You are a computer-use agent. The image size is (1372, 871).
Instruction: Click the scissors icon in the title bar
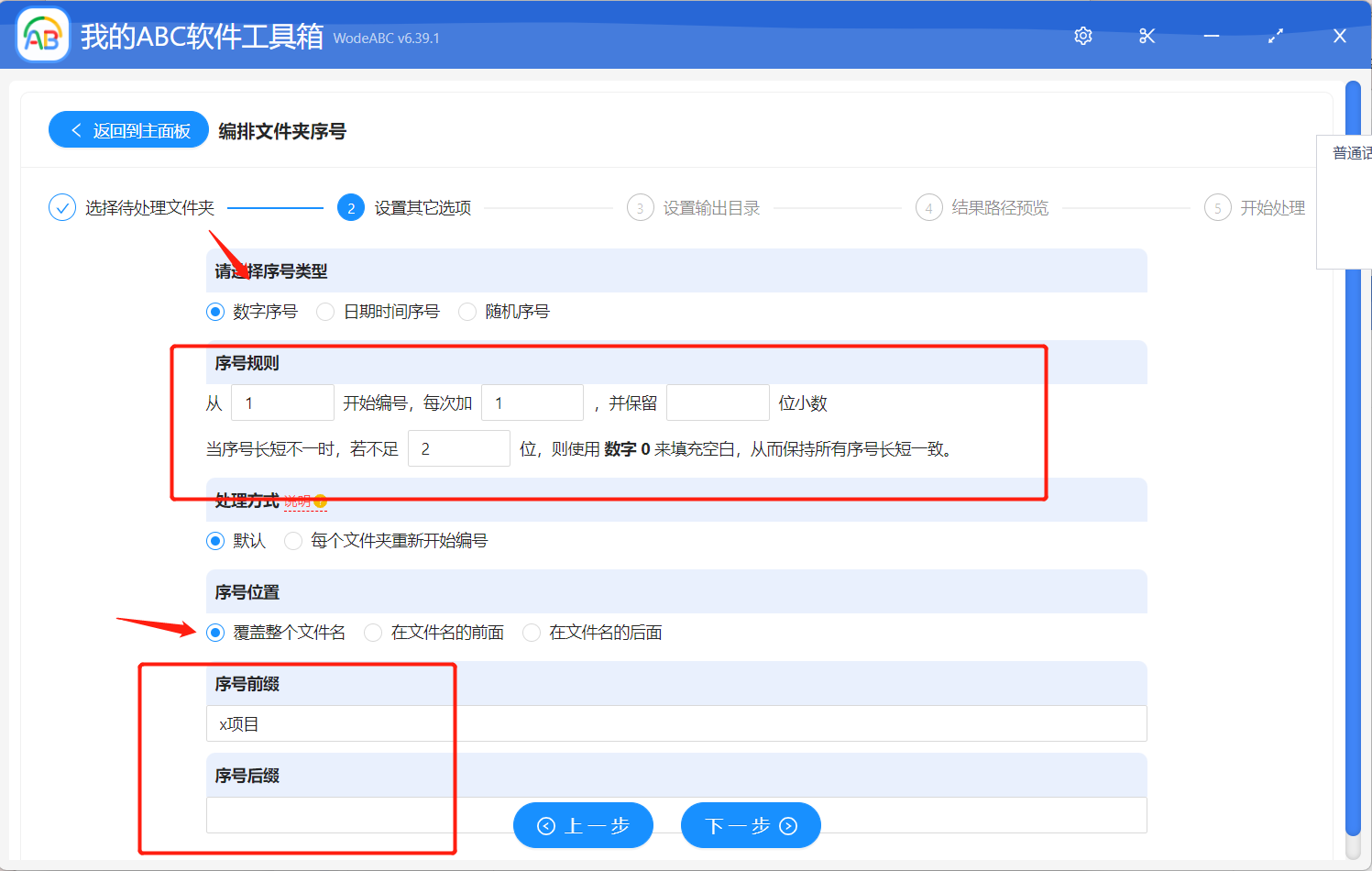[x=1147, y=35]
